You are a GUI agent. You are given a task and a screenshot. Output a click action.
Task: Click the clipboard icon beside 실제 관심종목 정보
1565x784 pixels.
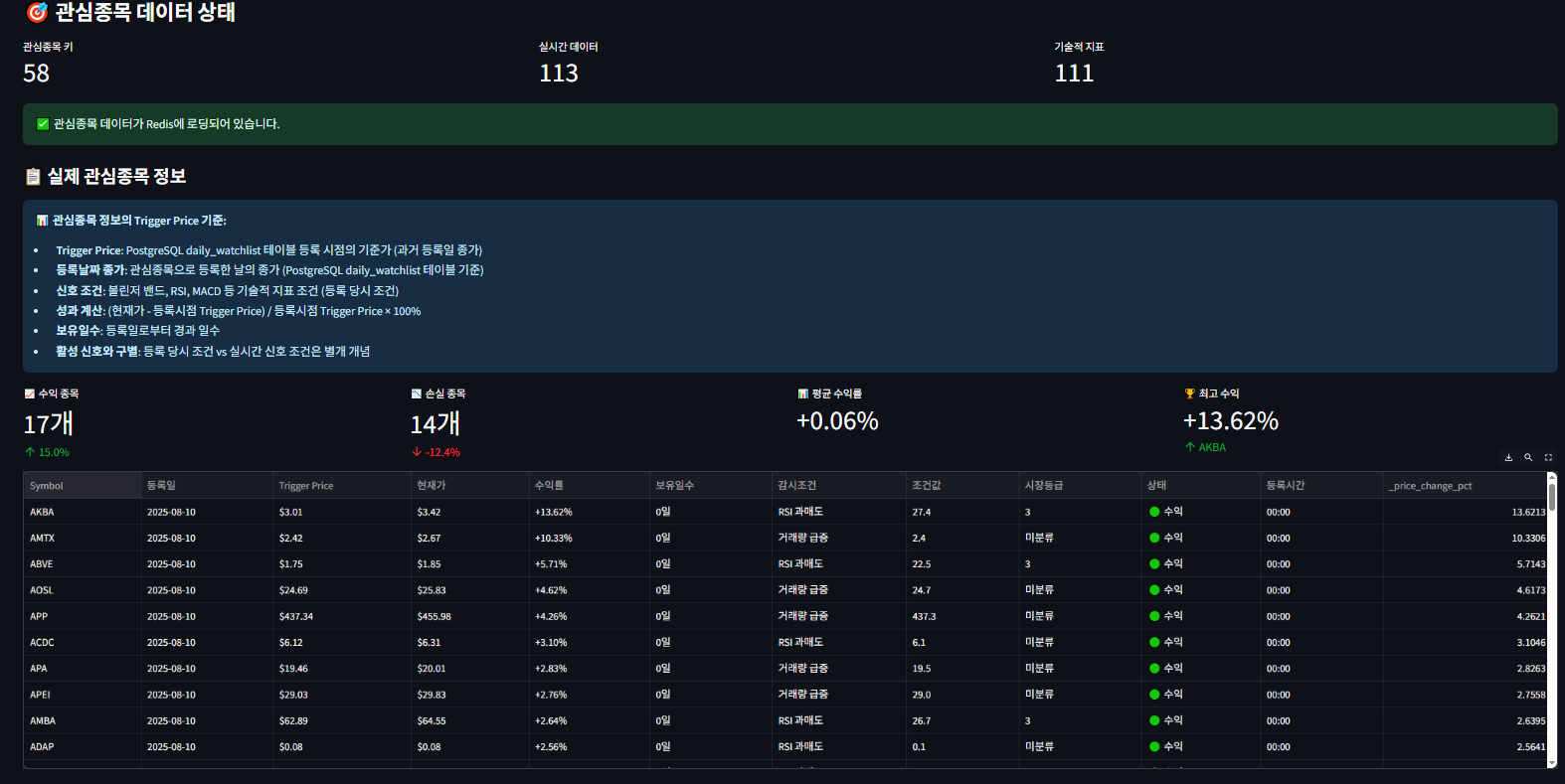(x=33, y=177)
